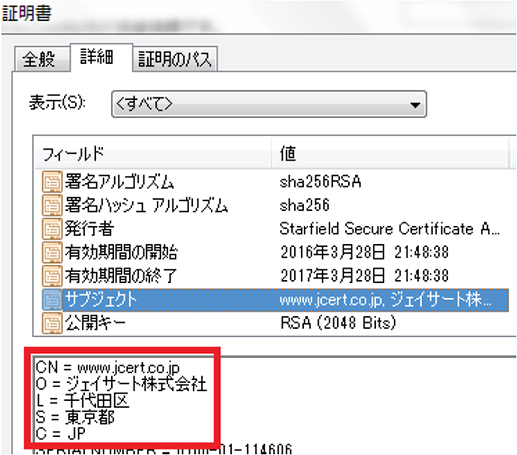Image resolution: width=517 pixels, height=455 pixels.
Task: Click the 2017年3月28日 21:48:38 value
Action: pyautogui.click(x=364, y=275)
